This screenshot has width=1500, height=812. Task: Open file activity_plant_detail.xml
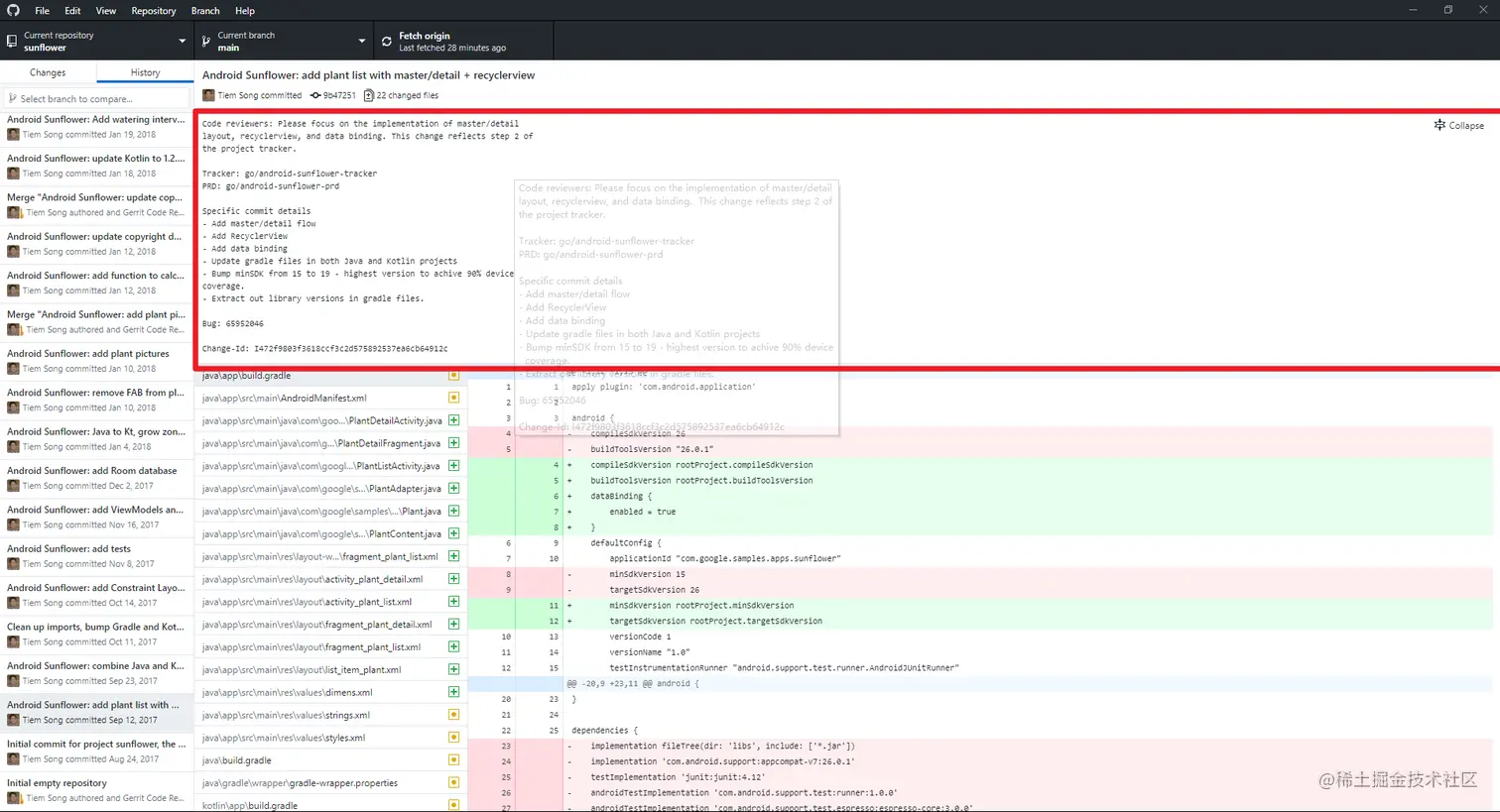click(330, 579)
